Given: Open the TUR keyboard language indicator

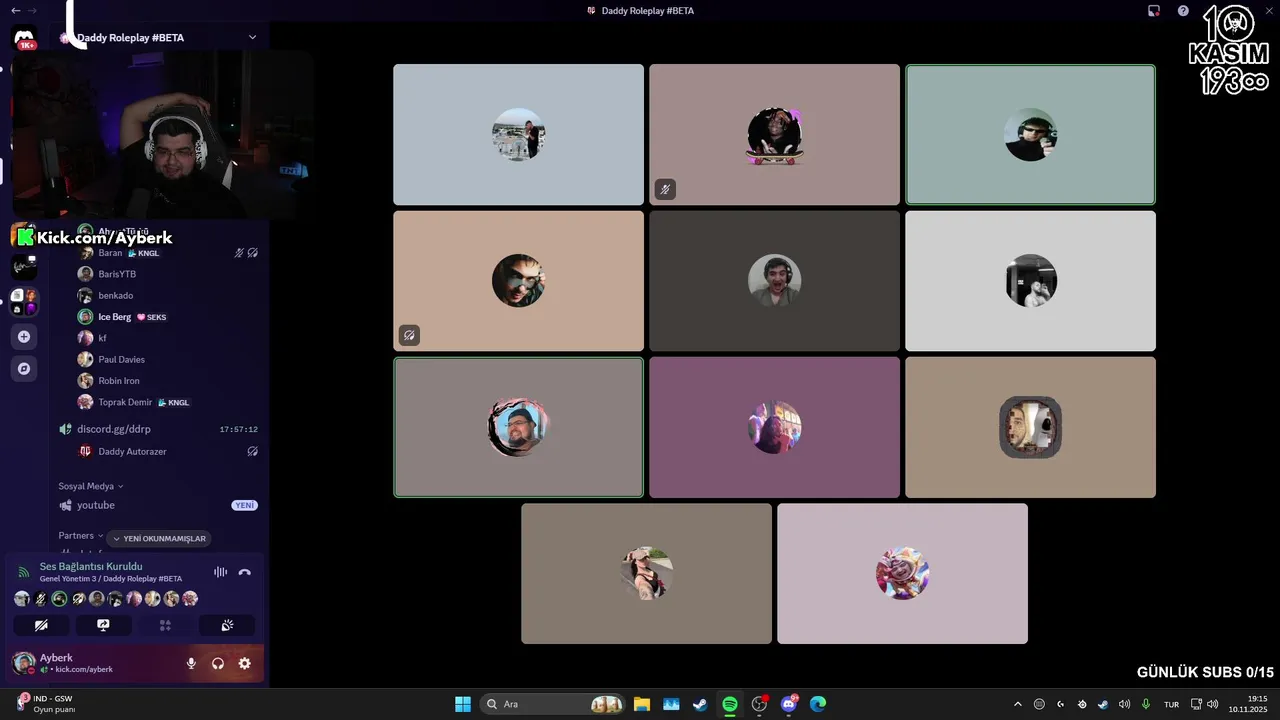Looking at the screenshot, I should [x=1171, y=704].
